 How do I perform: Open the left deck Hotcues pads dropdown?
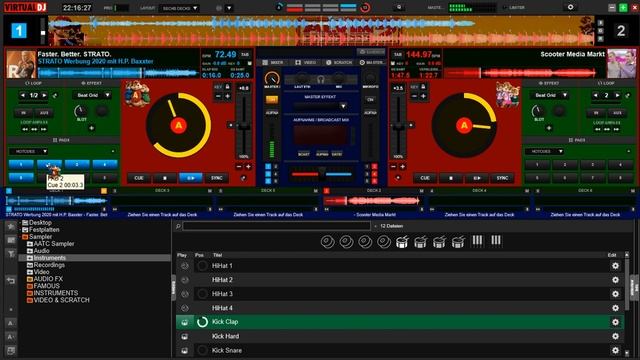pyautogui.click(x=29, y=151)
